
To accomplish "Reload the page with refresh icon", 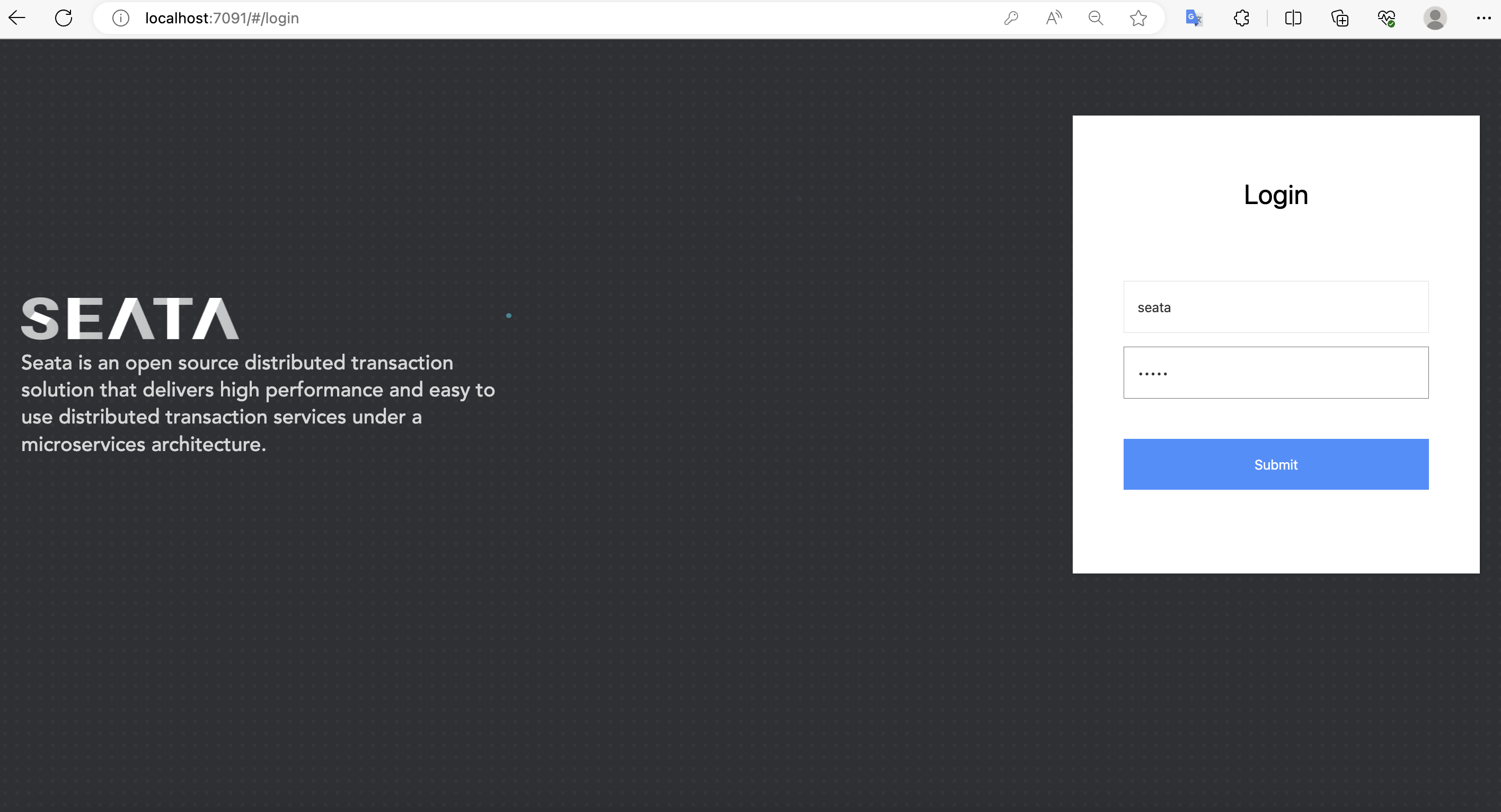I will [x=64, y=18].
